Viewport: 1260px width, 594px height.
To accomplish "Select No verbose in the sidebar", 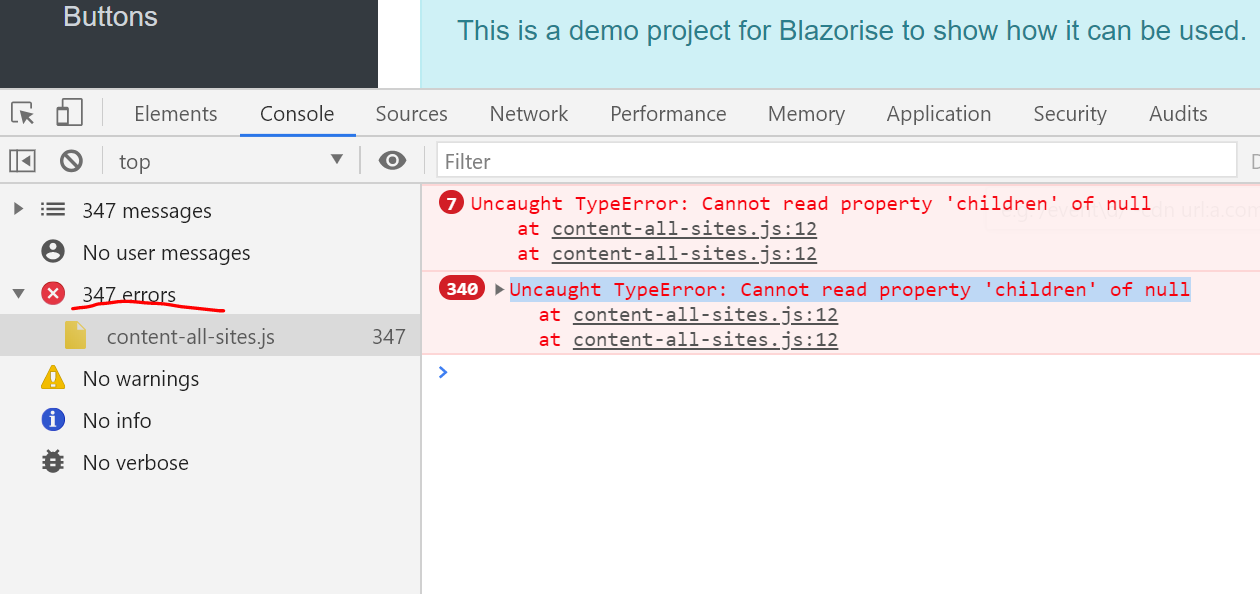I will click(x=135, y=462).
